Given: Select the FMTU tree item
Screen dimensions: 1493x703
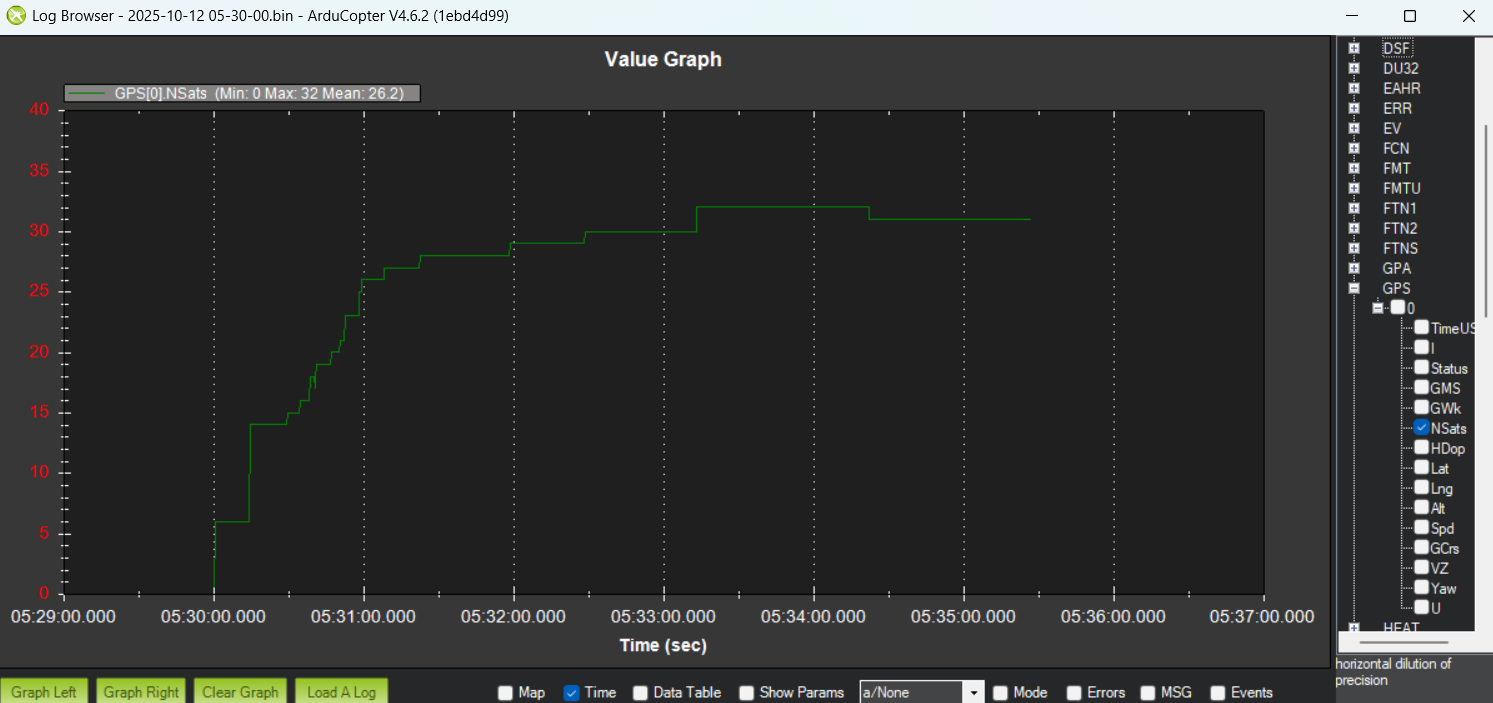Looking at the screenshot, I should (1401, 188).
